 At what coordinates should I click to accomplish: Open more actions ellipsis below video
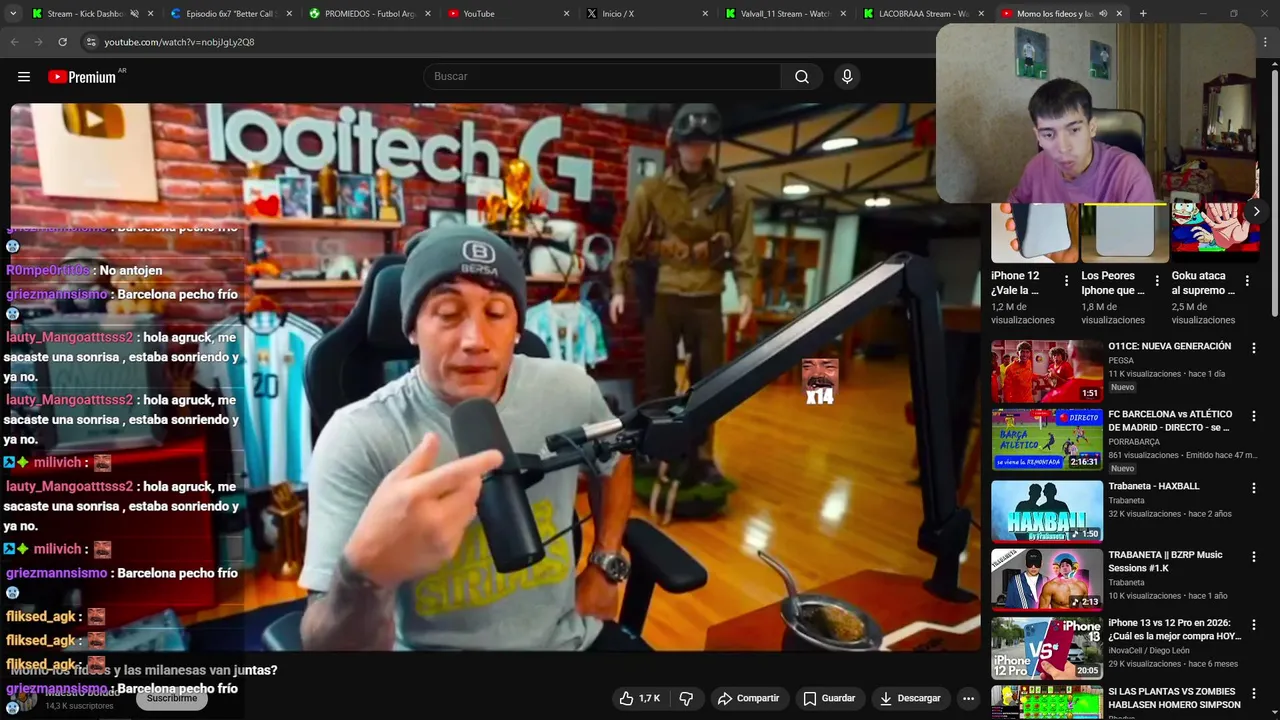(x=968, y=698)
